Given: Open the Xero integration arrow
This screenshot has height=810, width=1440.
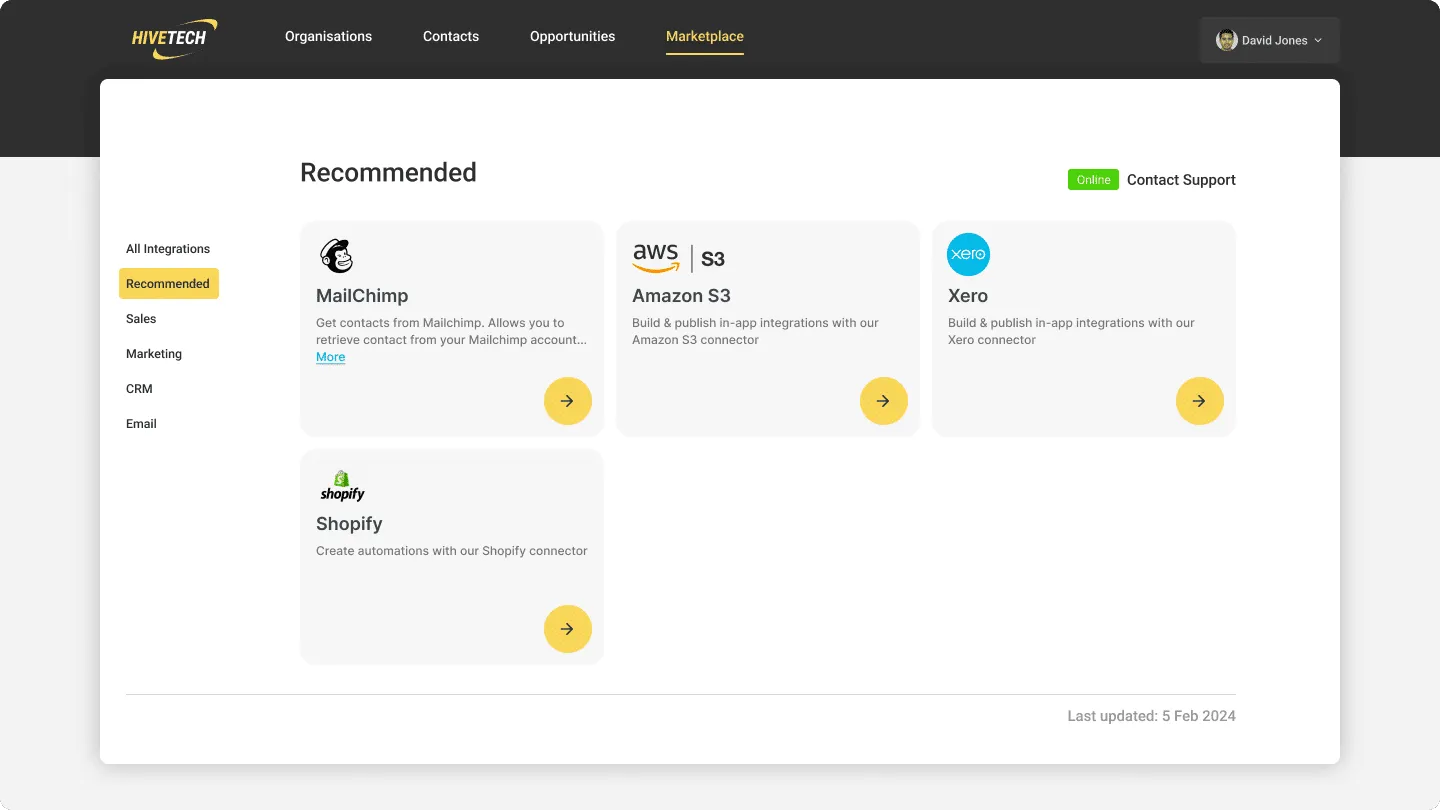Looking at the screenshot, I should [x=1199, y=400].
